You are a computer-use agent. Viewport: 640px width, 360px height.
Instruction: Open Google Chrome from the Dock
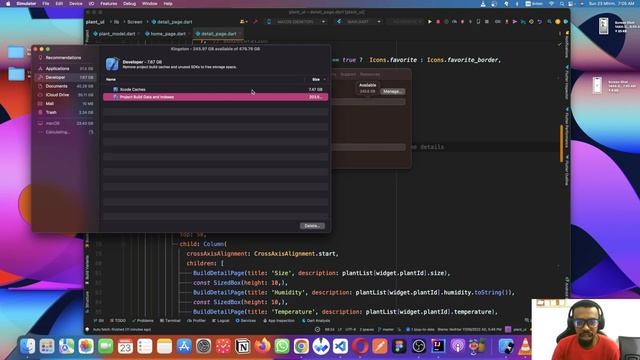pos(301,347)
